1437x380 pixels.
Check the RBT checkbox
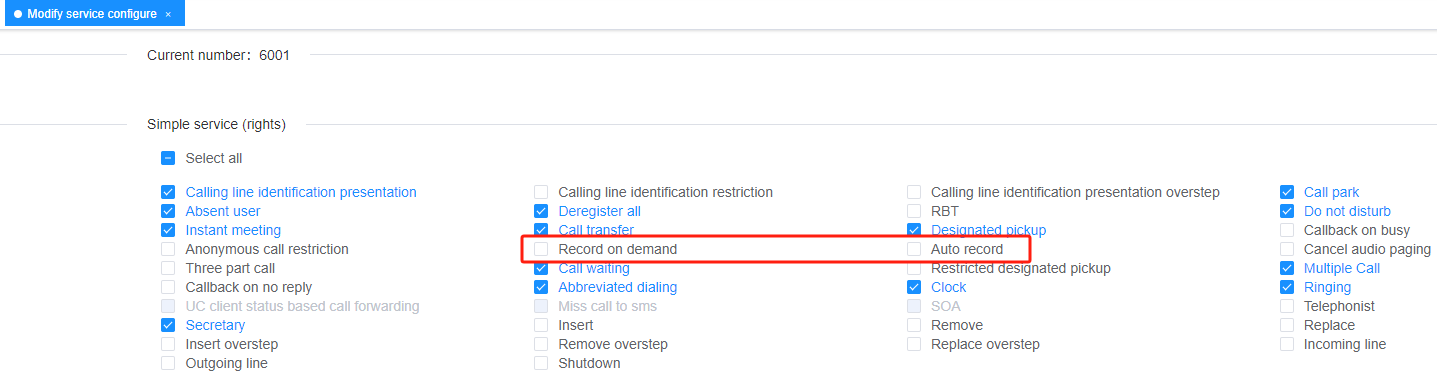(914, 211)
